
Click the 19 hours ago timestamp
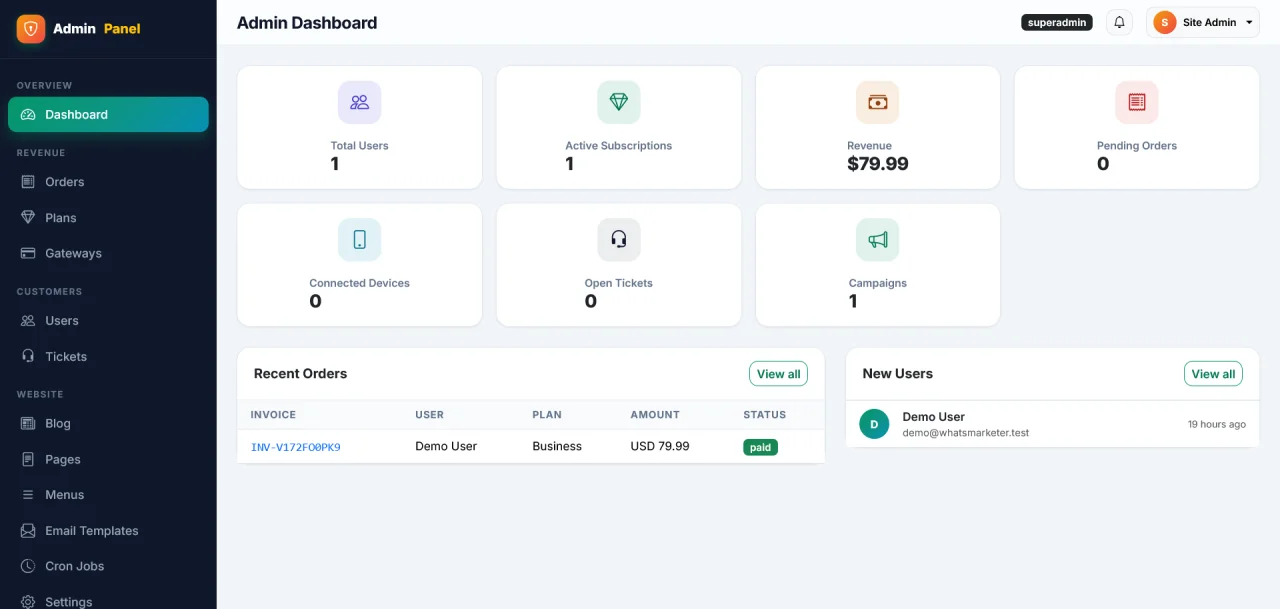point(1216,424)
